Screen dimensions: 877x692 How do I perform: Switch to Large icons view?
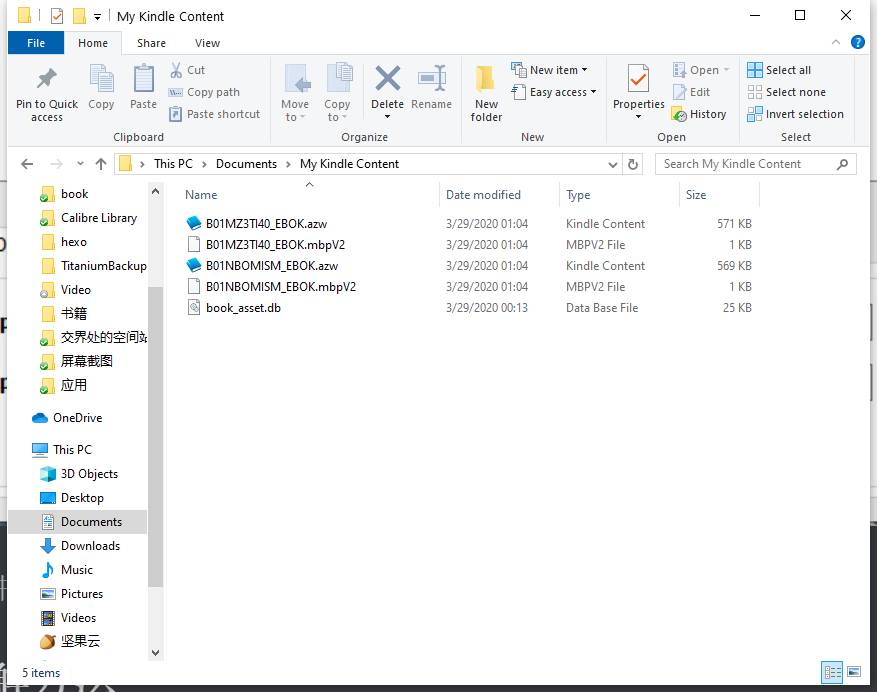pos(854,672)
